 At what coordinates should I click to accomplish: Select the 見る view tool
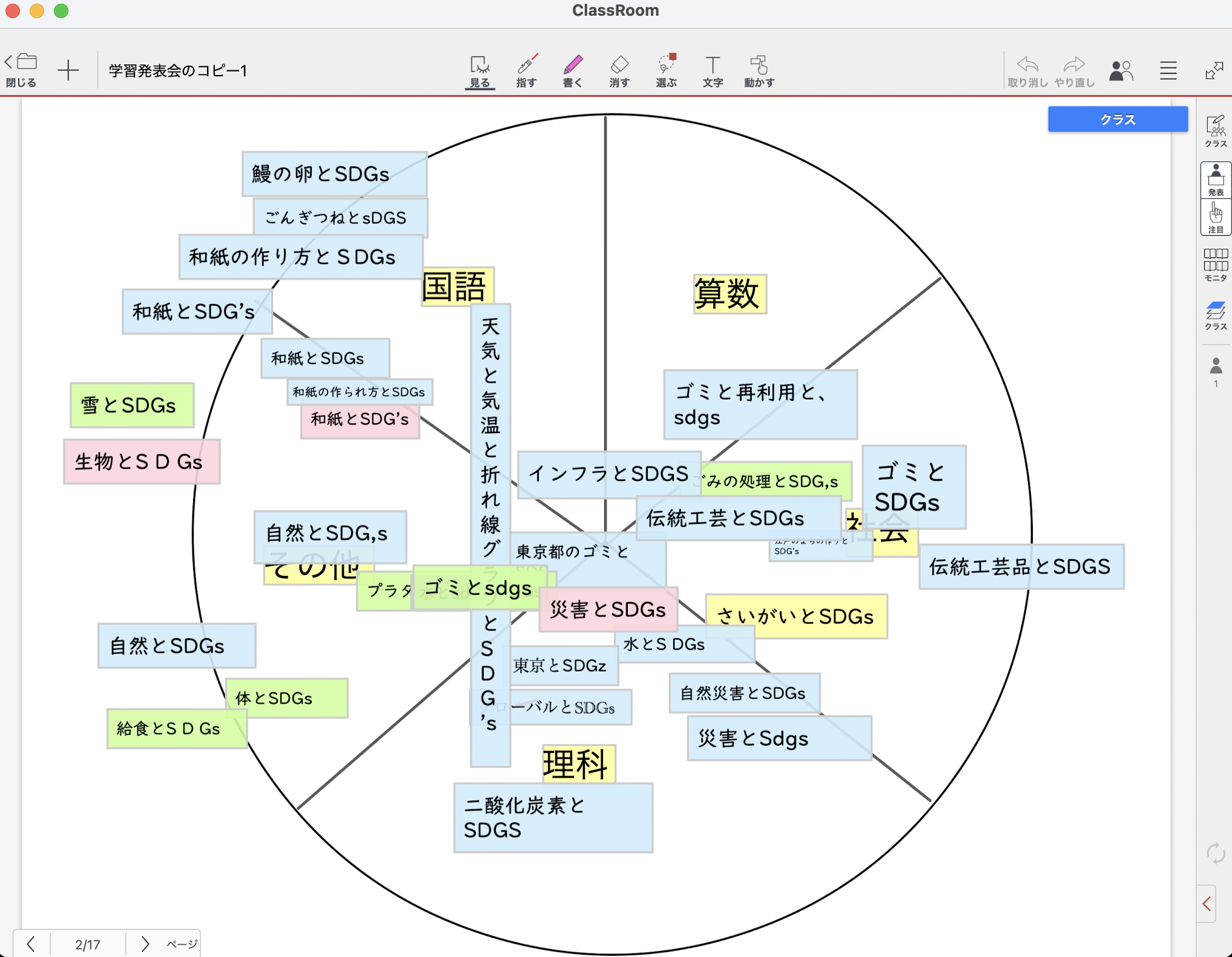[x=479, y=71]
